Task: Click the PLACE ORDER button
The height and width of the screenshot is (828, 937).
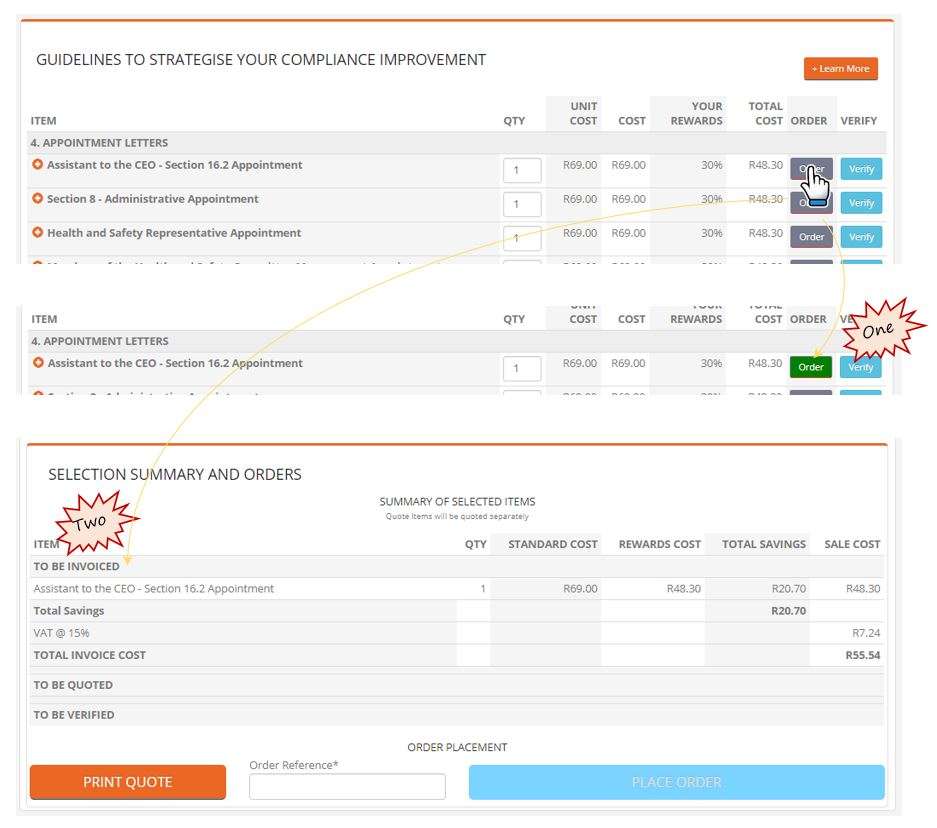Action: pos(676,783)
